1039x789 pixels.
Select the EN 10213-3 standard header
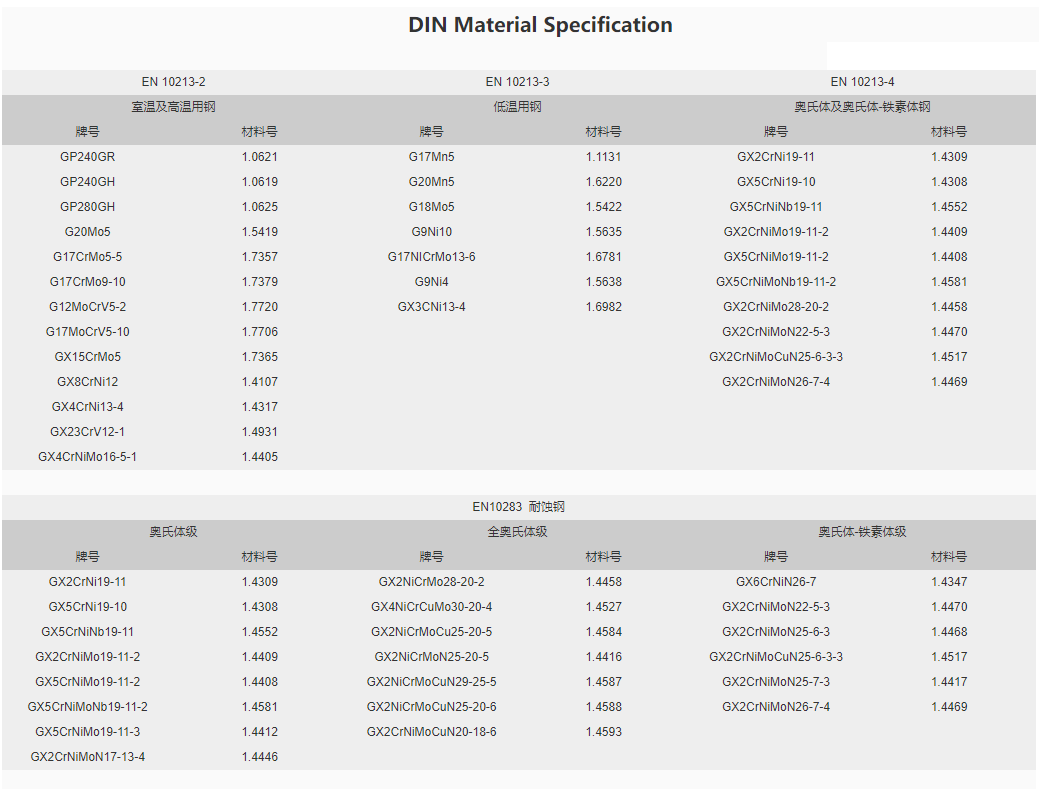click(x=517, y=82)
